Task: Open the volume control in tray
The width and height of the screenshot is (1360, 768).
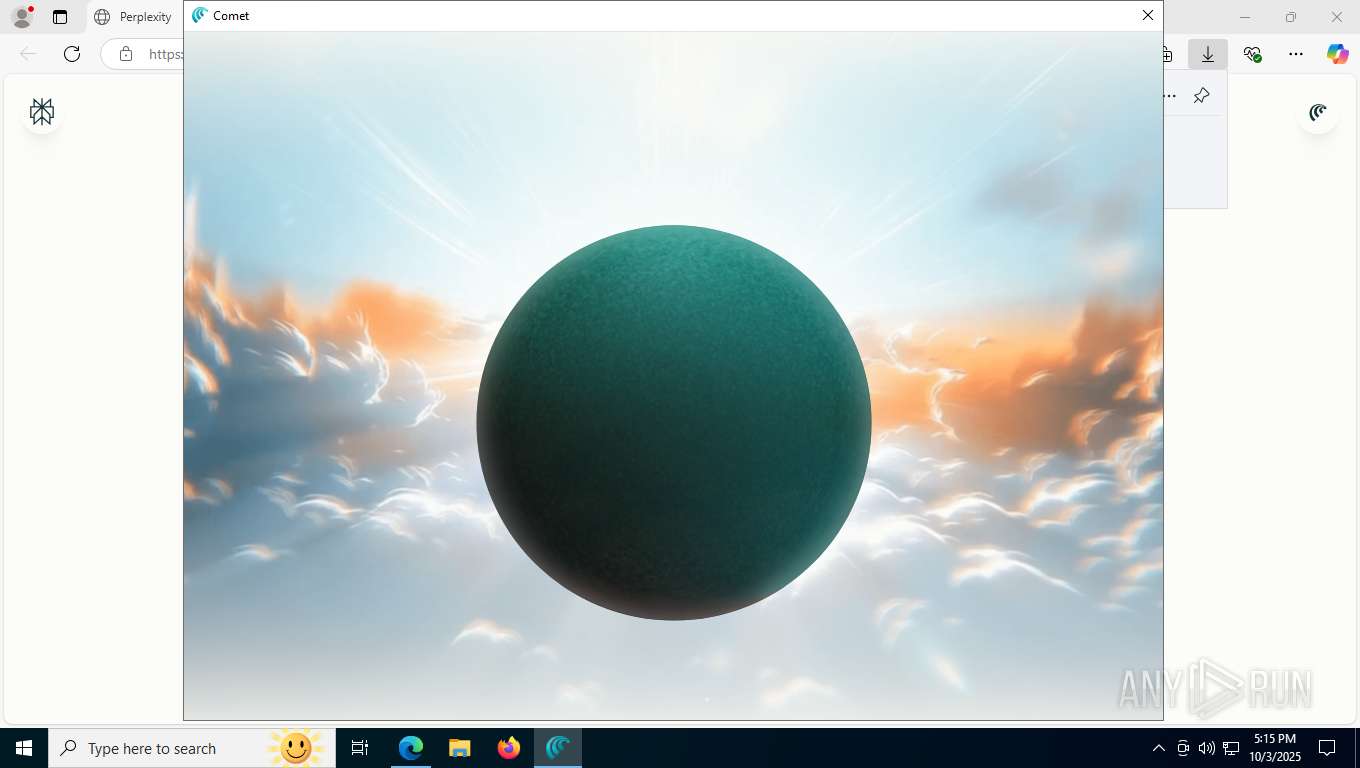Action: click(x=1206, y=748)
